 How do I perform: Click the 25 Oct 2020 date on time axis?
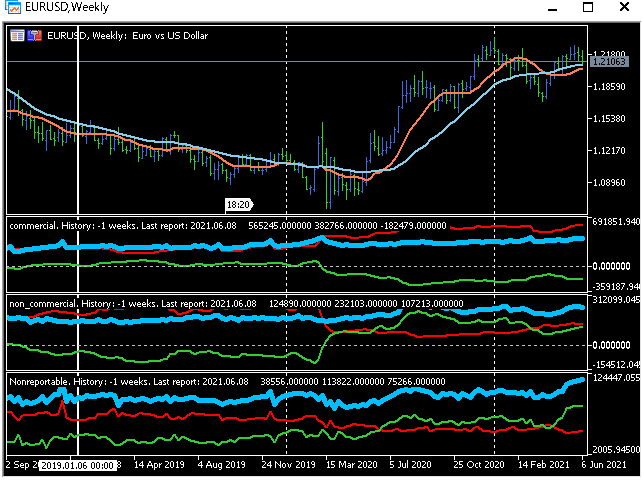pos(479,465)
